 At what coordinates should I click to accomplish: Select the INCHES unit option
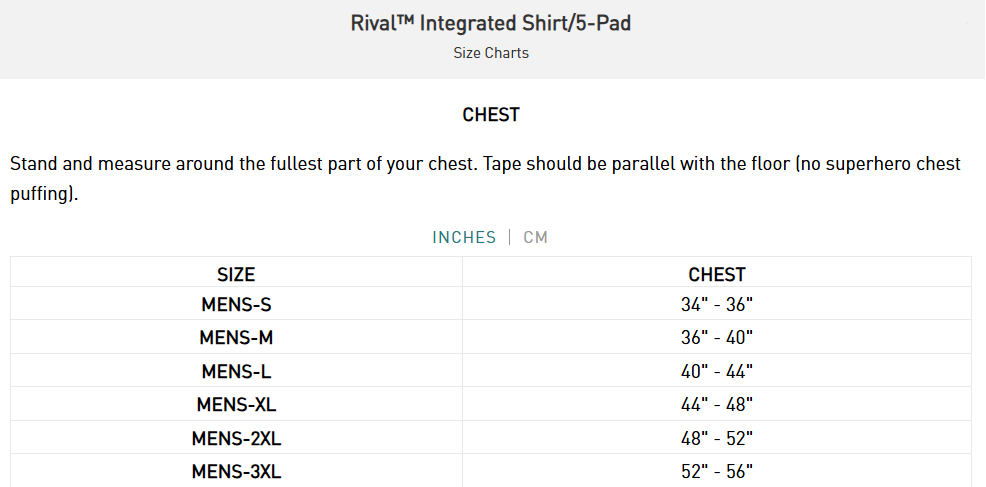tap(464, 237)
